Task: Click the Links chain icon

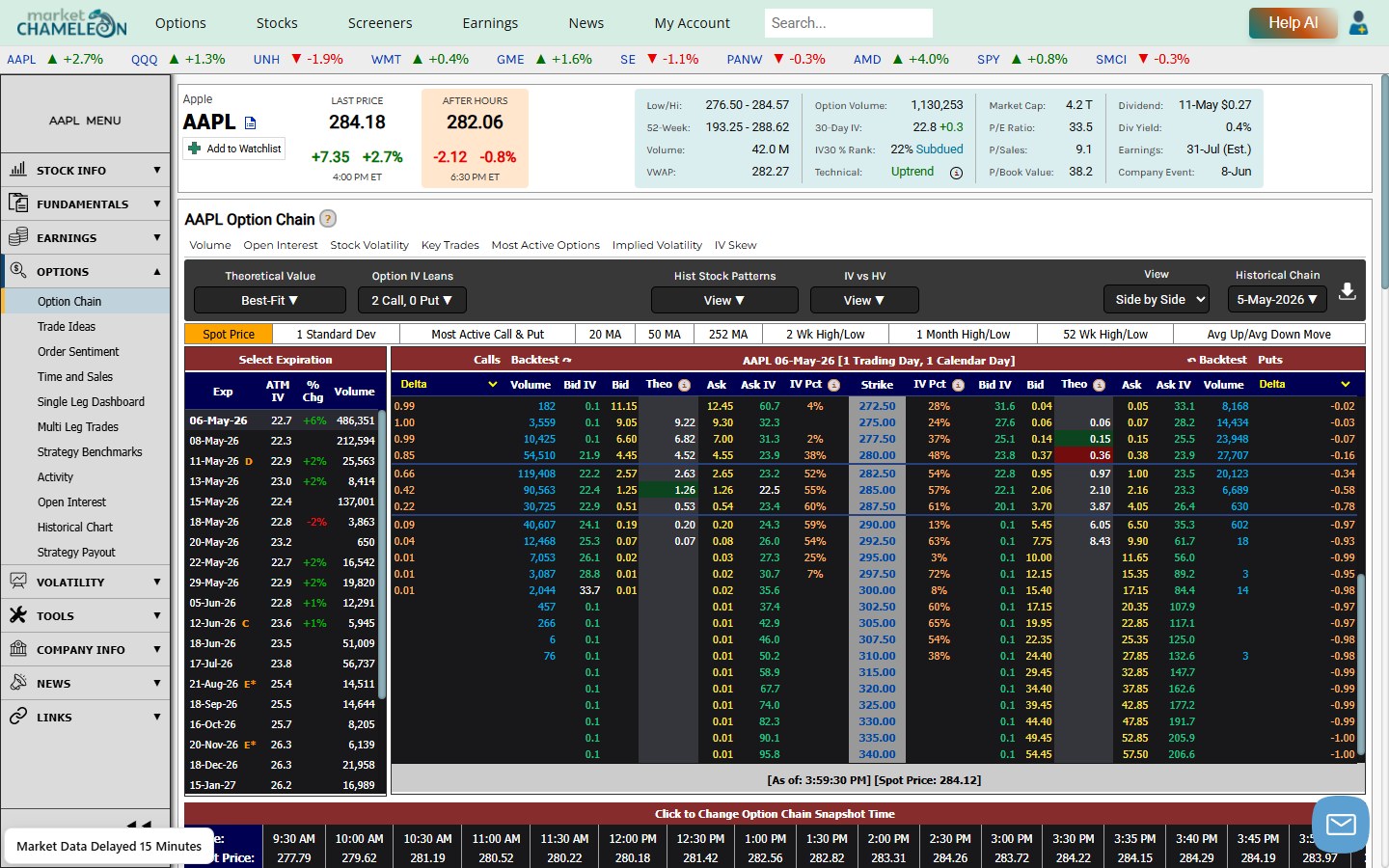Action: coord(18,716)
